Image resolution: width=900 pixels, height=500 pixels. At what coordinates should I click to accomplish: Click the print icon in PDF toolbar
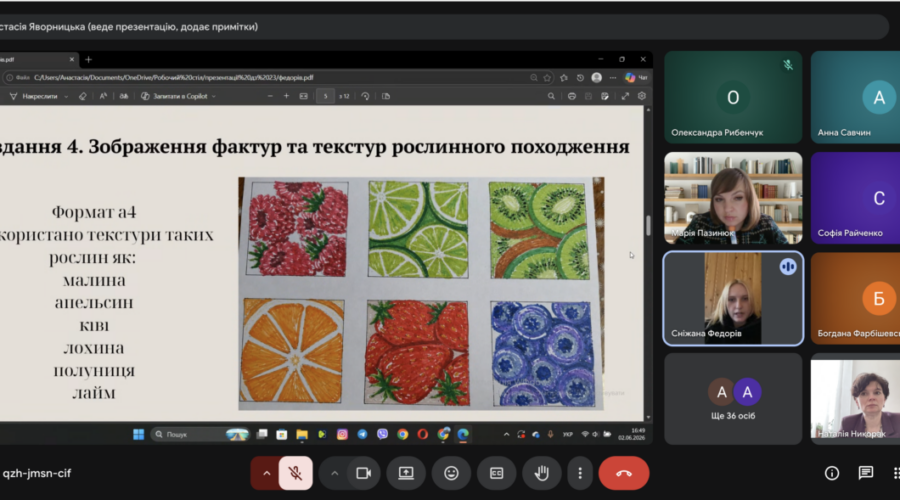pyautogui.click(x=572, y=96)
